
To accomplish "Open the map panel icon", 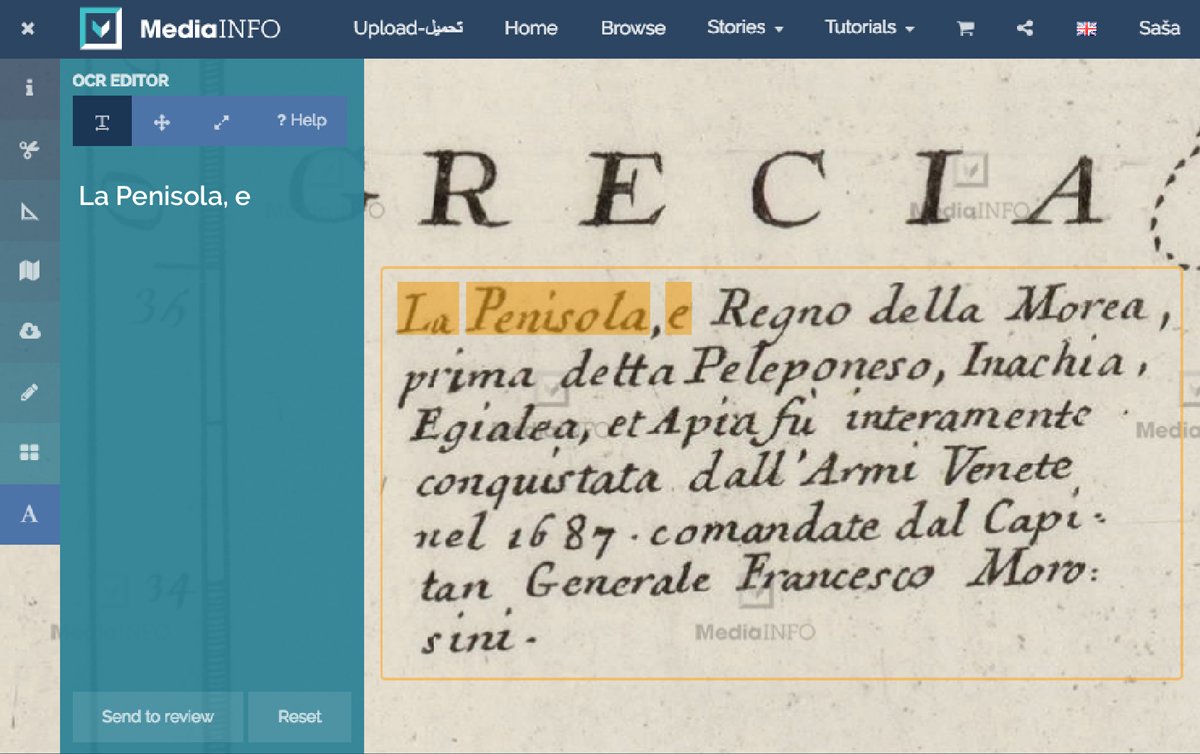I will click(x=29, y=271).
